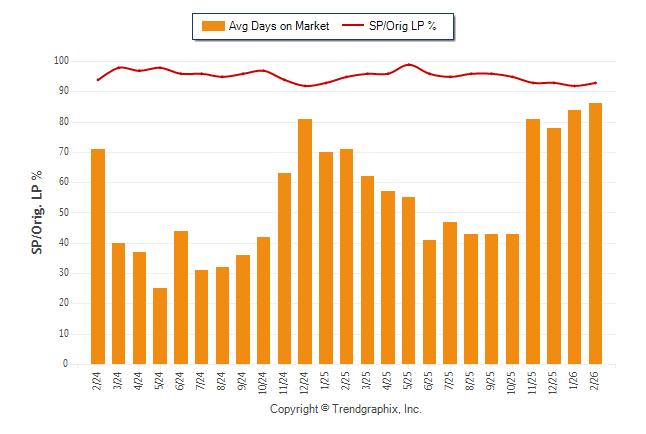Click the red SP/Orig LP % legend line
This screenshot has width=646, height=434.
pyautogui.click(x=355, y=26)
